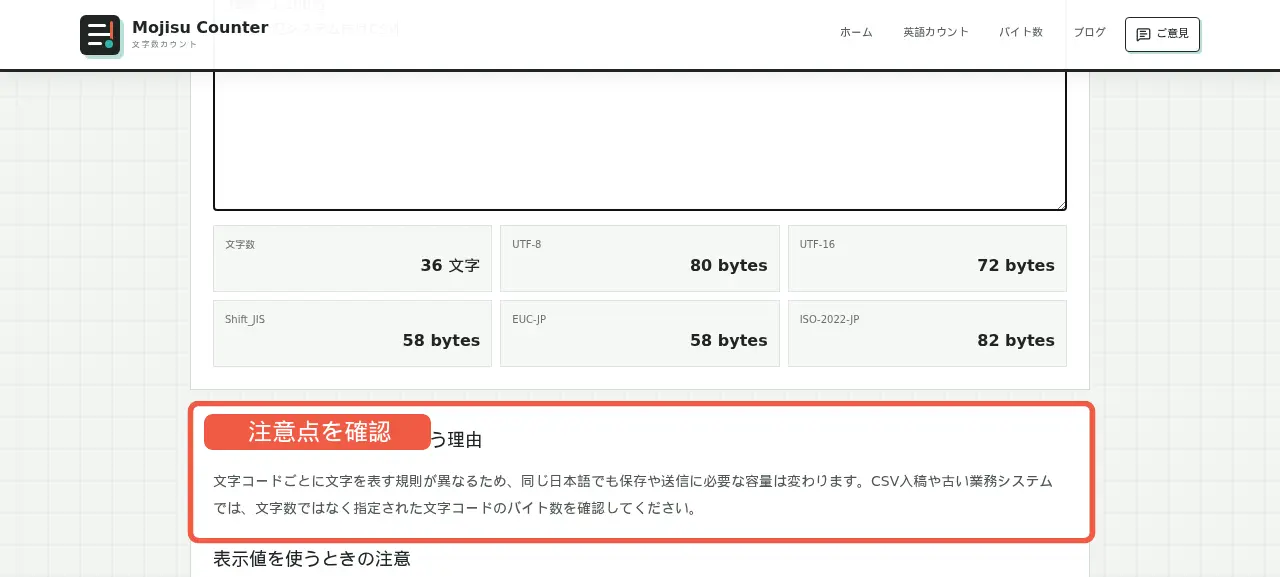Screen dimensions: 1280x577
Task: Open the Mojisu Counter site title
Action: coord(200,27)
